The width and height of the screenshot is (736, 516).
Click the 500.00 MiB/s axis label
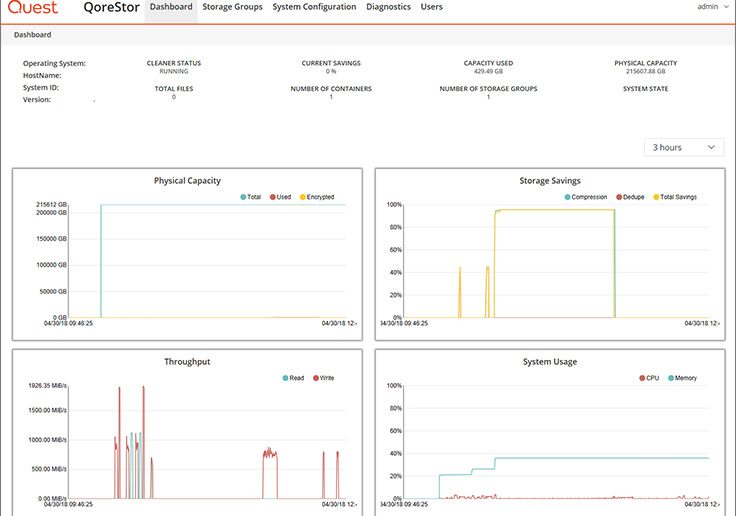pyautogui.click(x=49, y=469)
